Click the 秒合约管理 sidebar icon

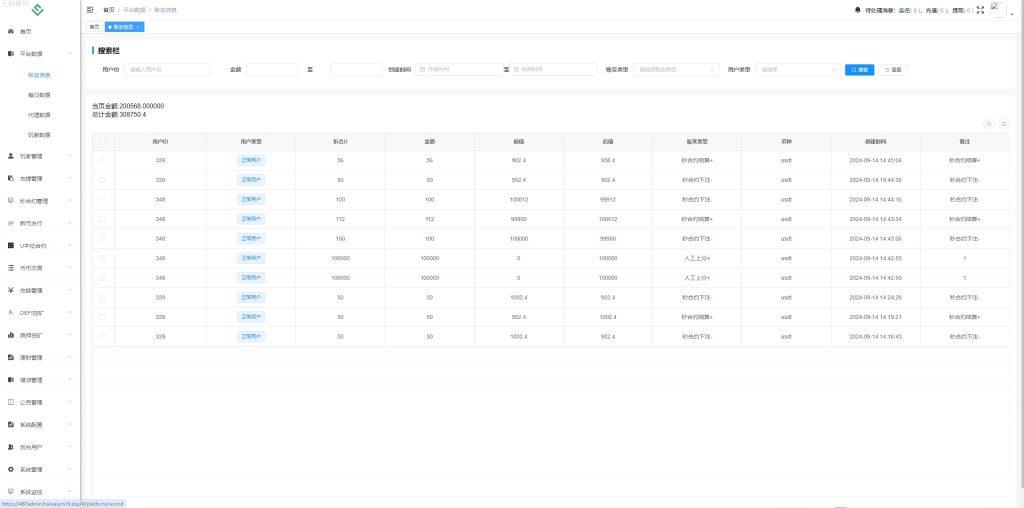pyautogui.click(x=10, y=201)
